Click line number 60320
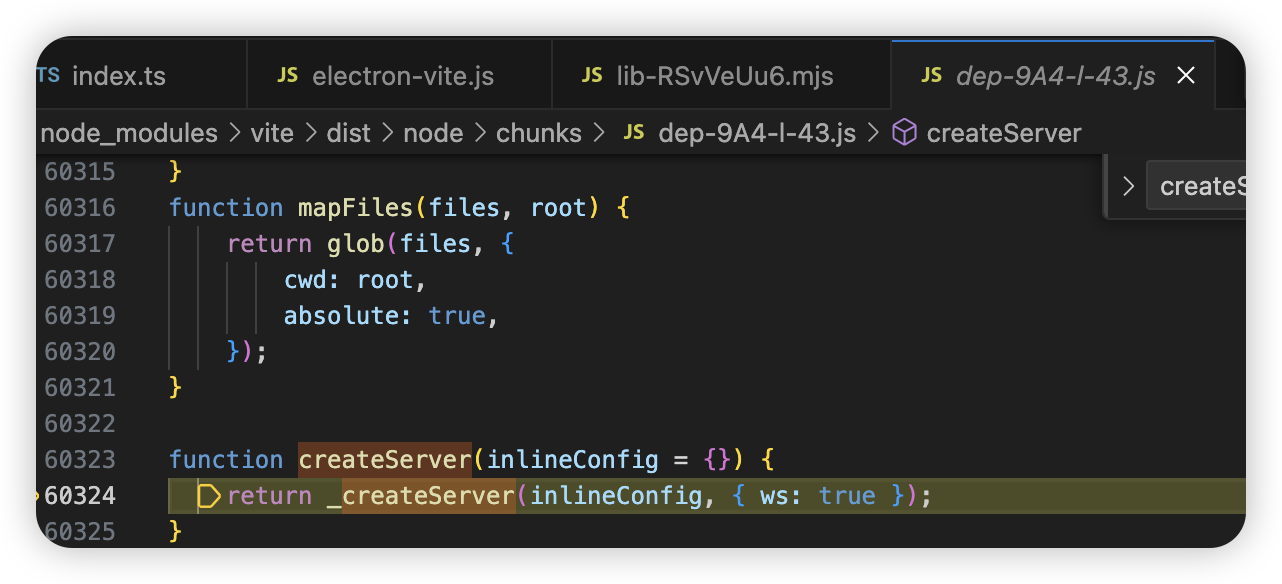This screenshot has height=584, width=1282. [80, 352]
